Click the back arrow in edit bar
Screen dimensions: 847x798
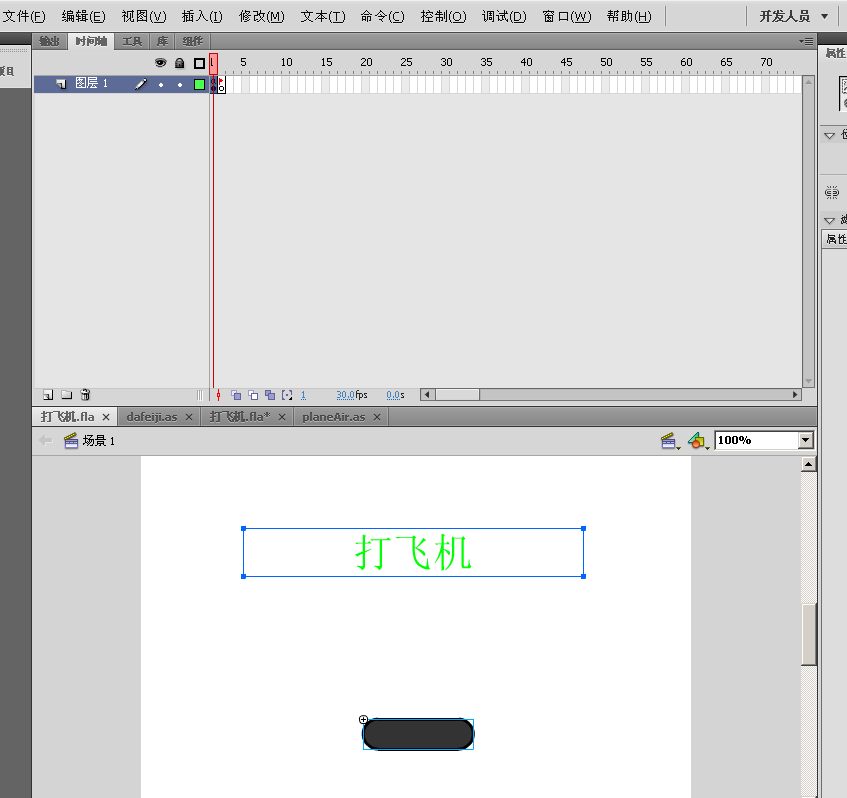[46, 441]
